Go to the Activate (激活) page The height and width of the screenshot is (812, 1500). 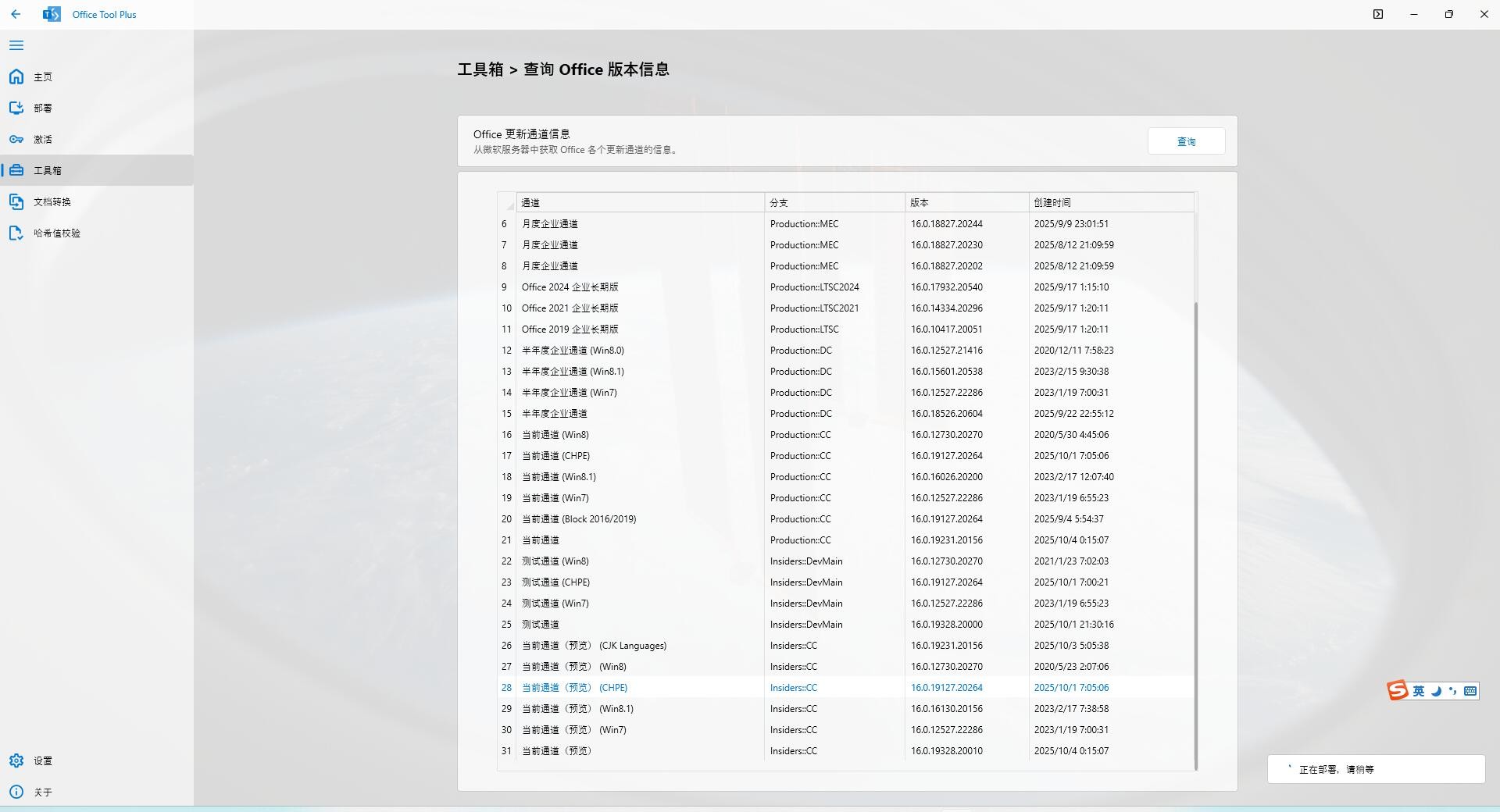tap(43, 139)
